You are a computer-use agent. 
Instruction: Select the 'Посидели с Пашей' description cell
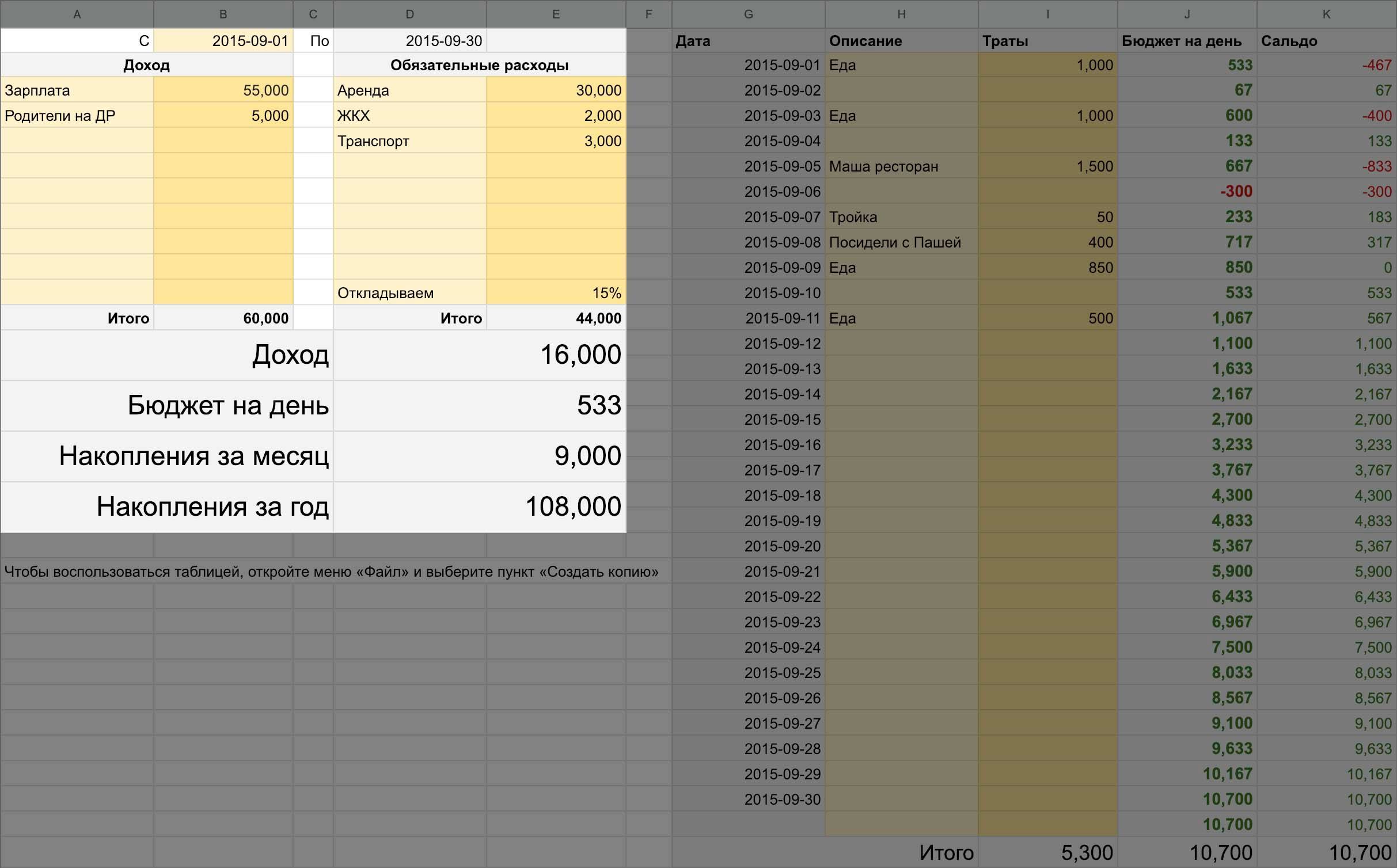902,242
